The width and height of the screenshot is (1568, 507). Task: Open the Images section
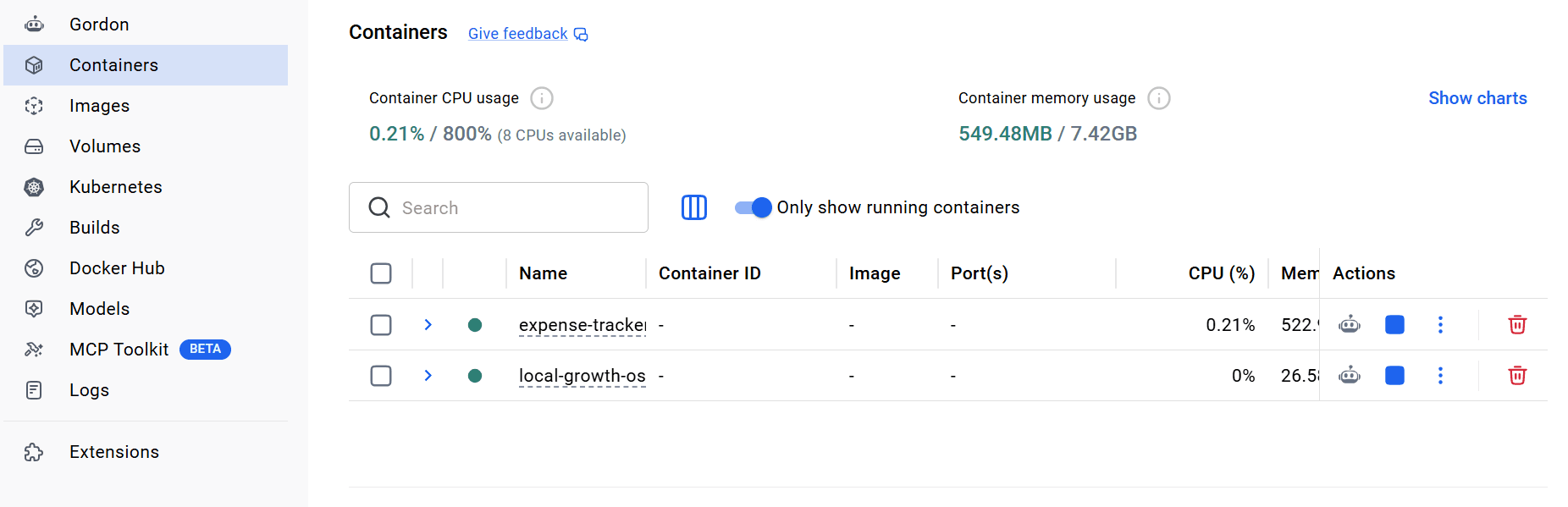(x=146, y=106)
